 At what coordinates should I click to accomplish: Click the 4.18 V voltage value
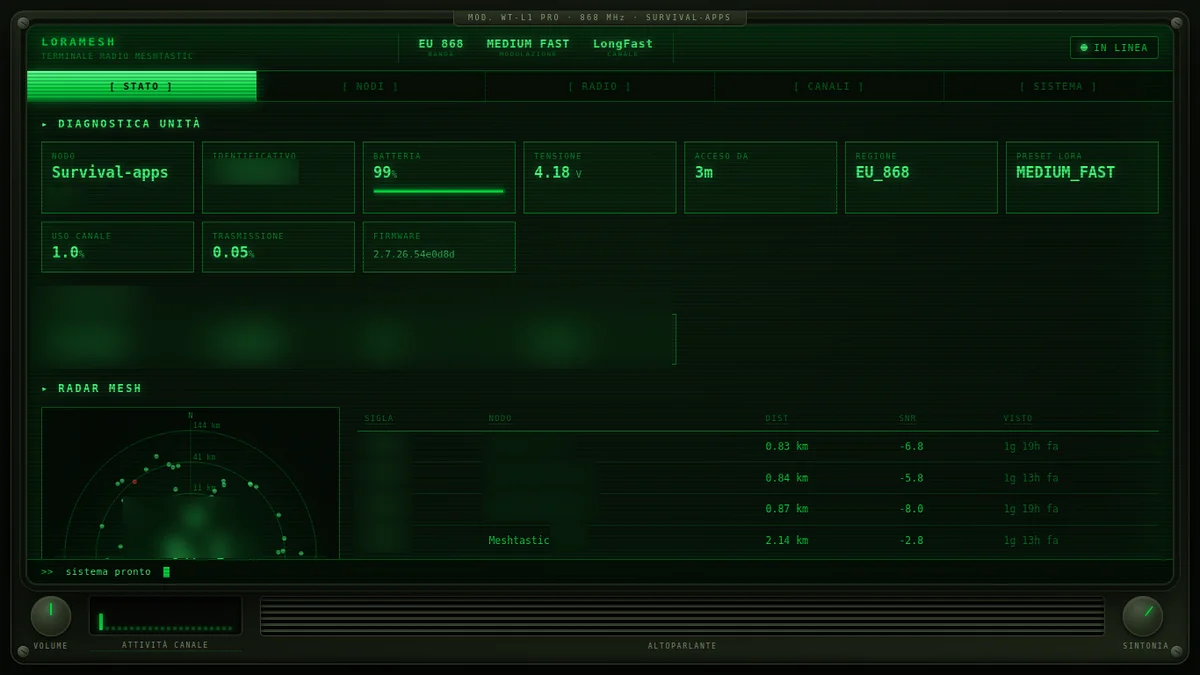557,173
